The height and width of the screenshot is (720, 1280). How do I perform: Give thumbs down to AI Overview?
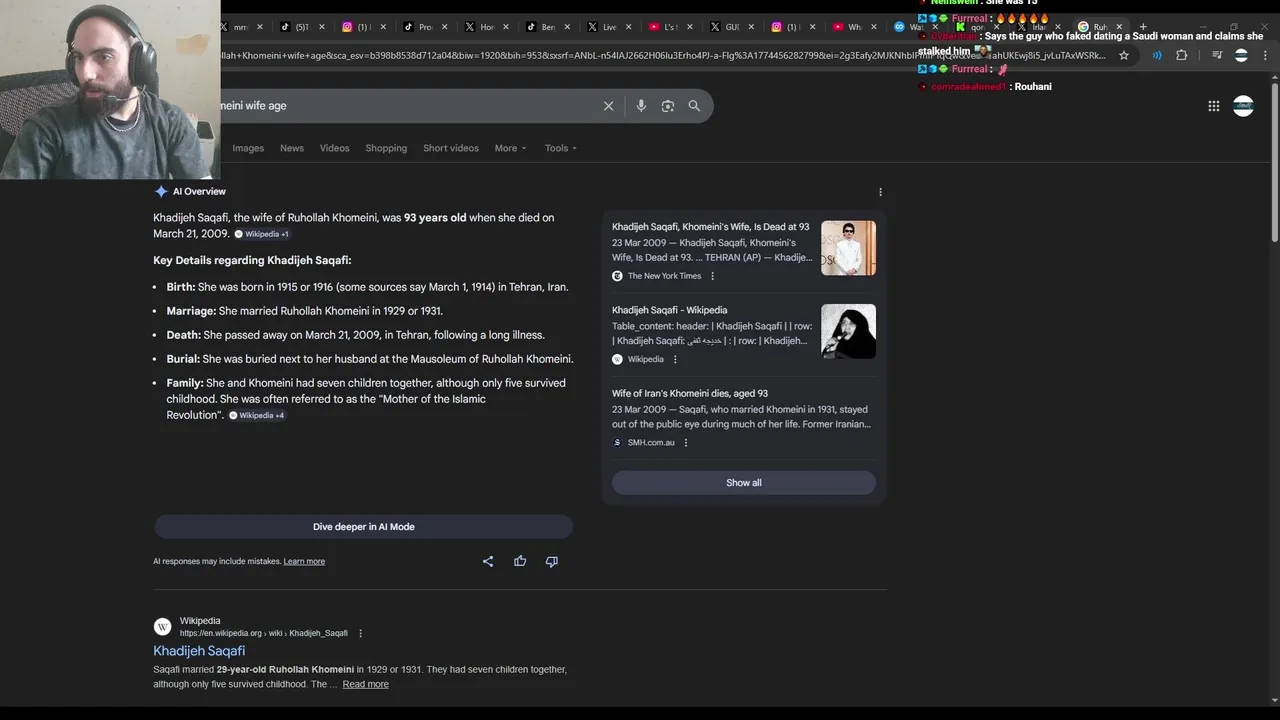click(x=552, y=562)
